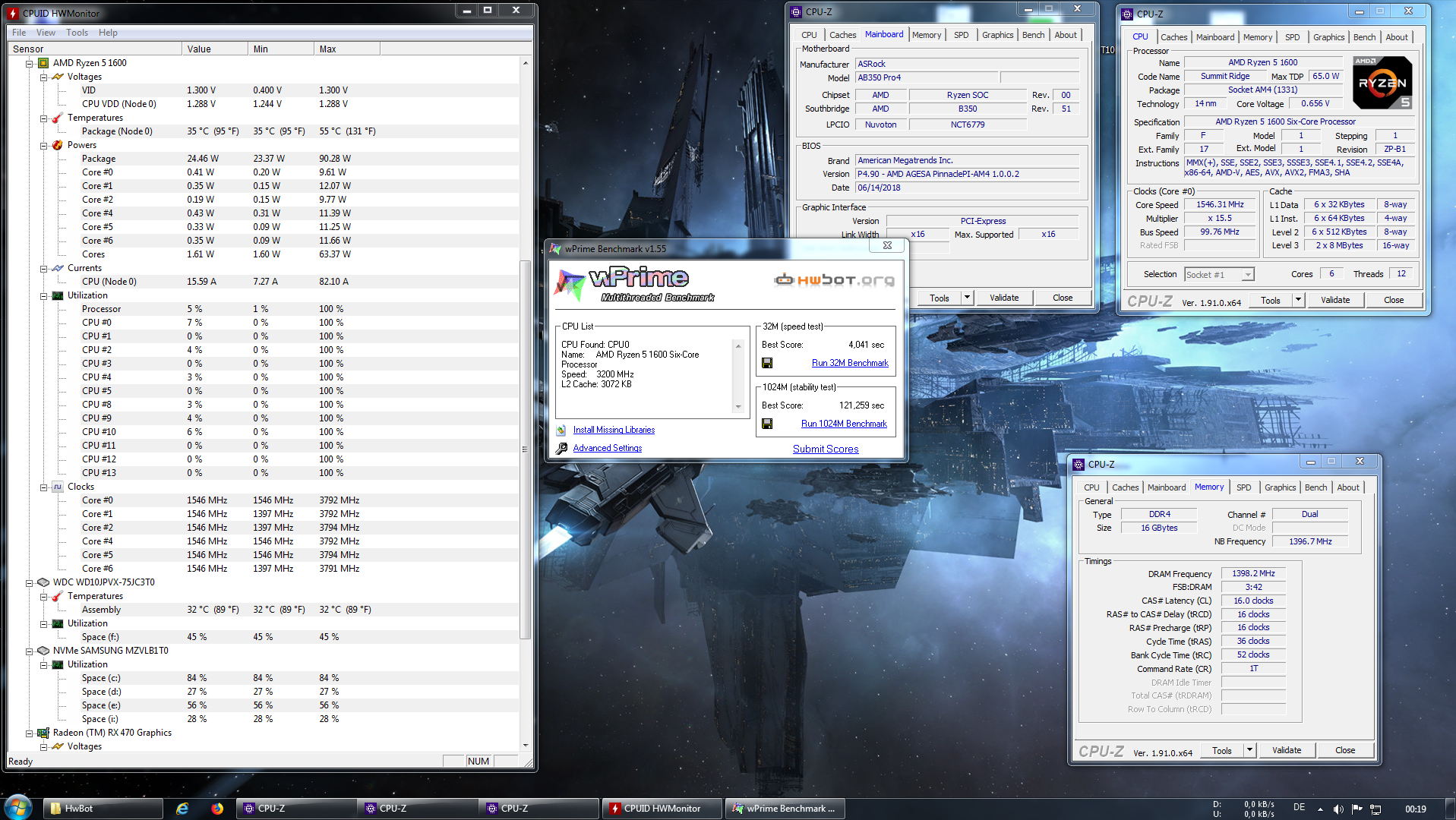Show hidden tray icons arrow

click(1320, 809)
